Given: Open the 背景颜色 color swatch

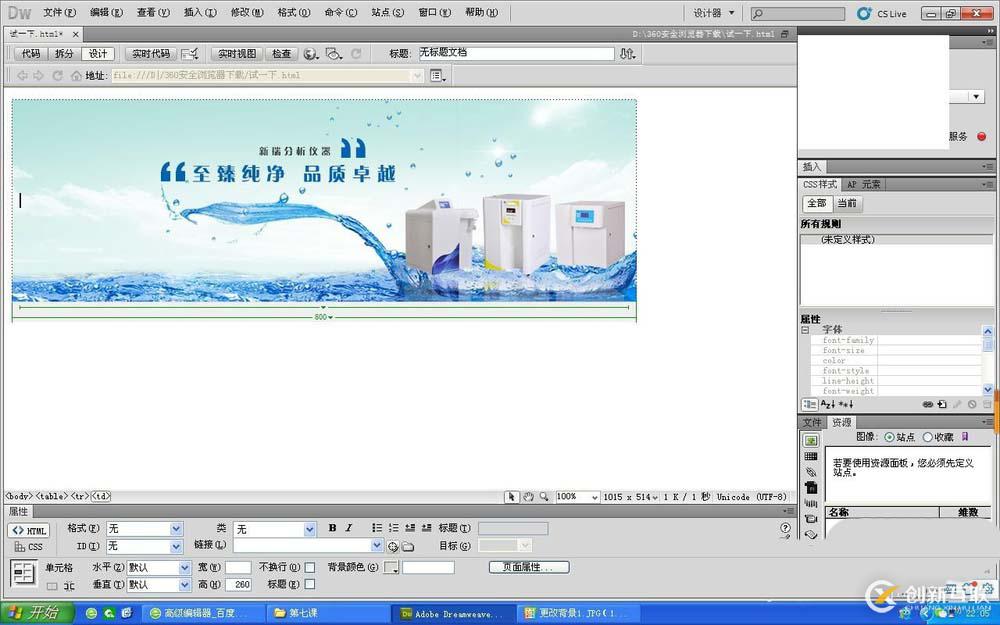Looking at the screenshot, I should click(391, 568).
